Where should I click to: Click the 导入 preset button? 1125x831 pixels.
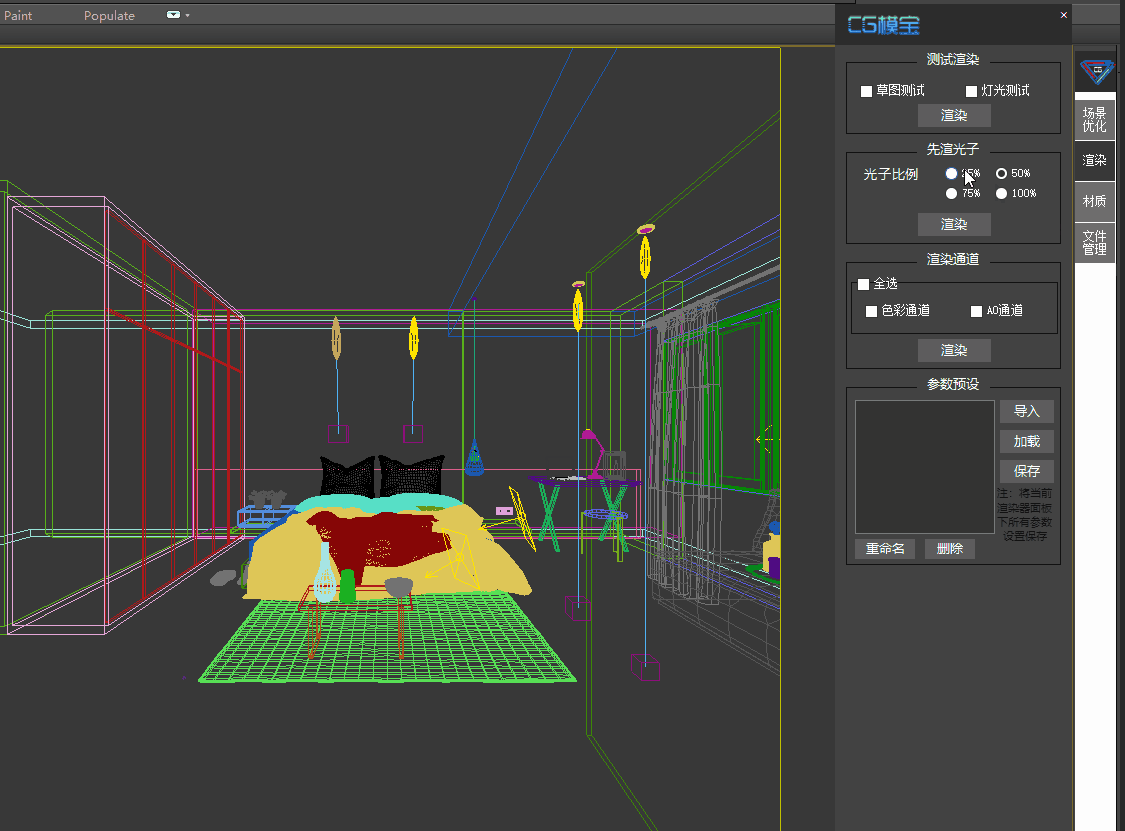pyautogui.click(x=1026, y=411)
